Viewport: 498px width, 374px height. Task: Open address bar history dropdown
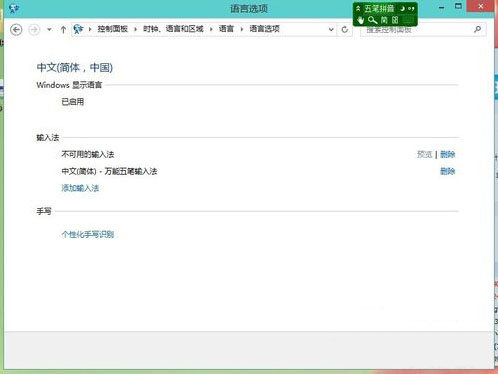331,30
